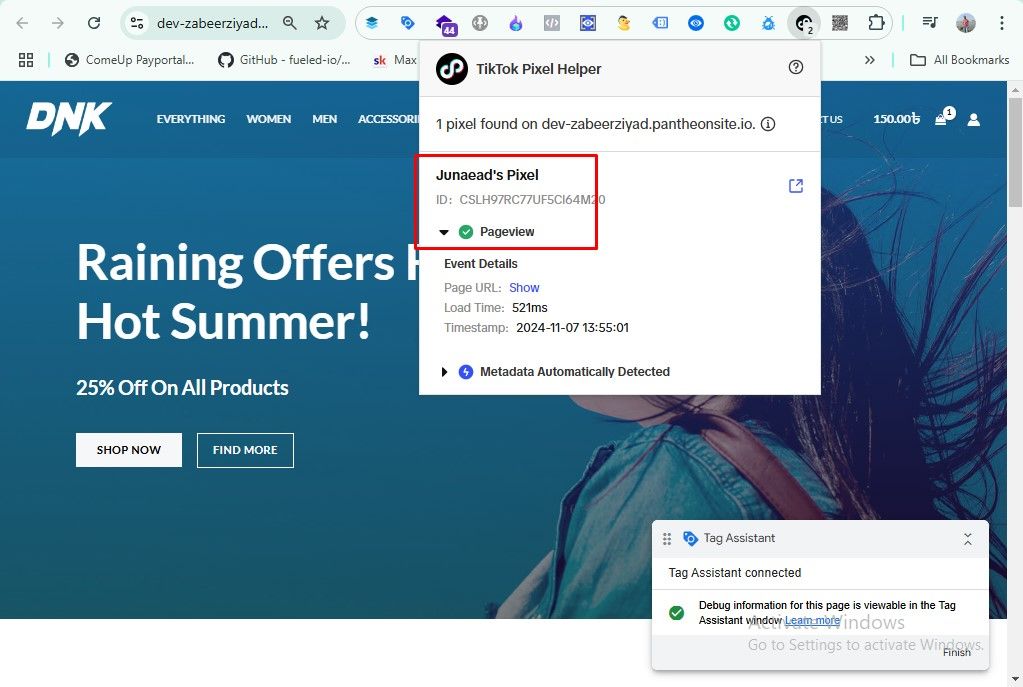Click the FIND MORE button

(x=245, y=450)
